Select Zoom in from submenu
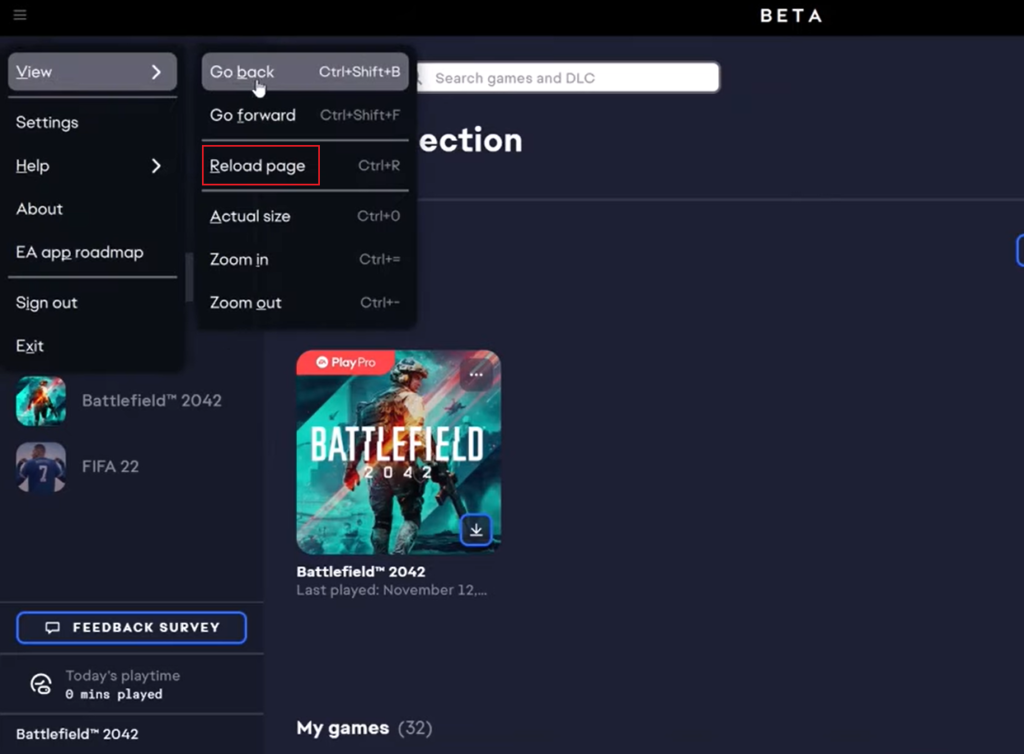The image size is (1024, 754). (x=305, y=259)
